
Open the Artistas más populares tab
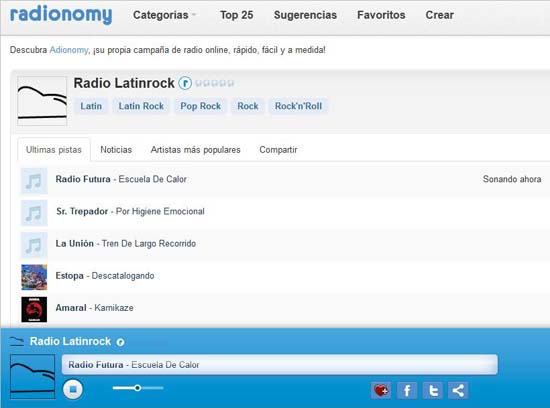[x=195, y=150]
